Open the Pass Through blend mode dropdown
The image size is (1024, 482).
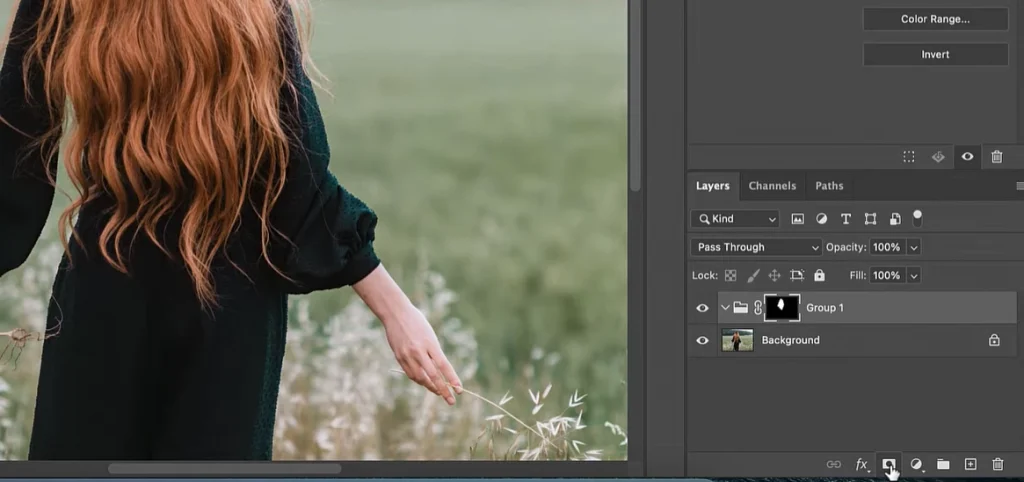coord(755,247)
